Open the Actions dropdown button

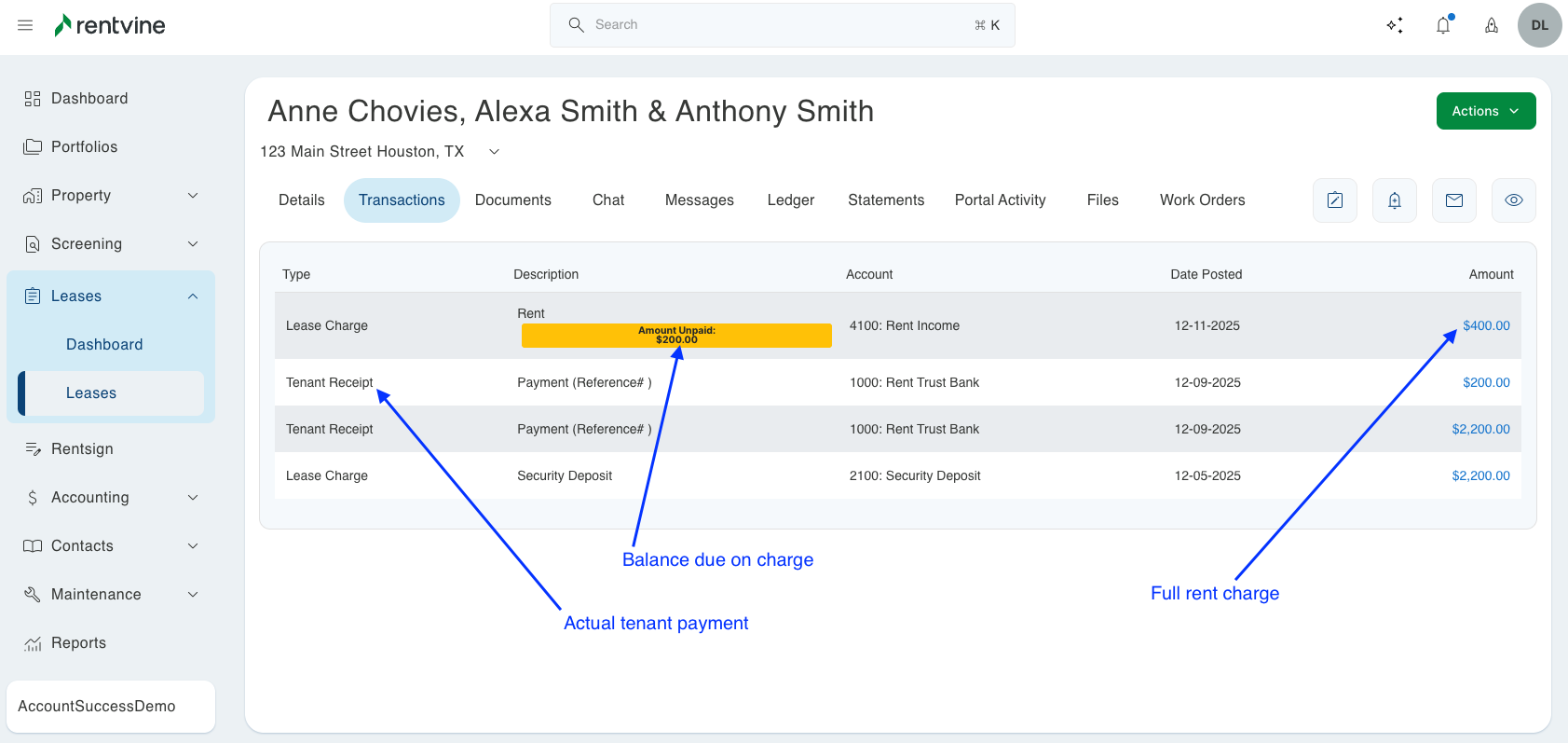(1485, 111)
